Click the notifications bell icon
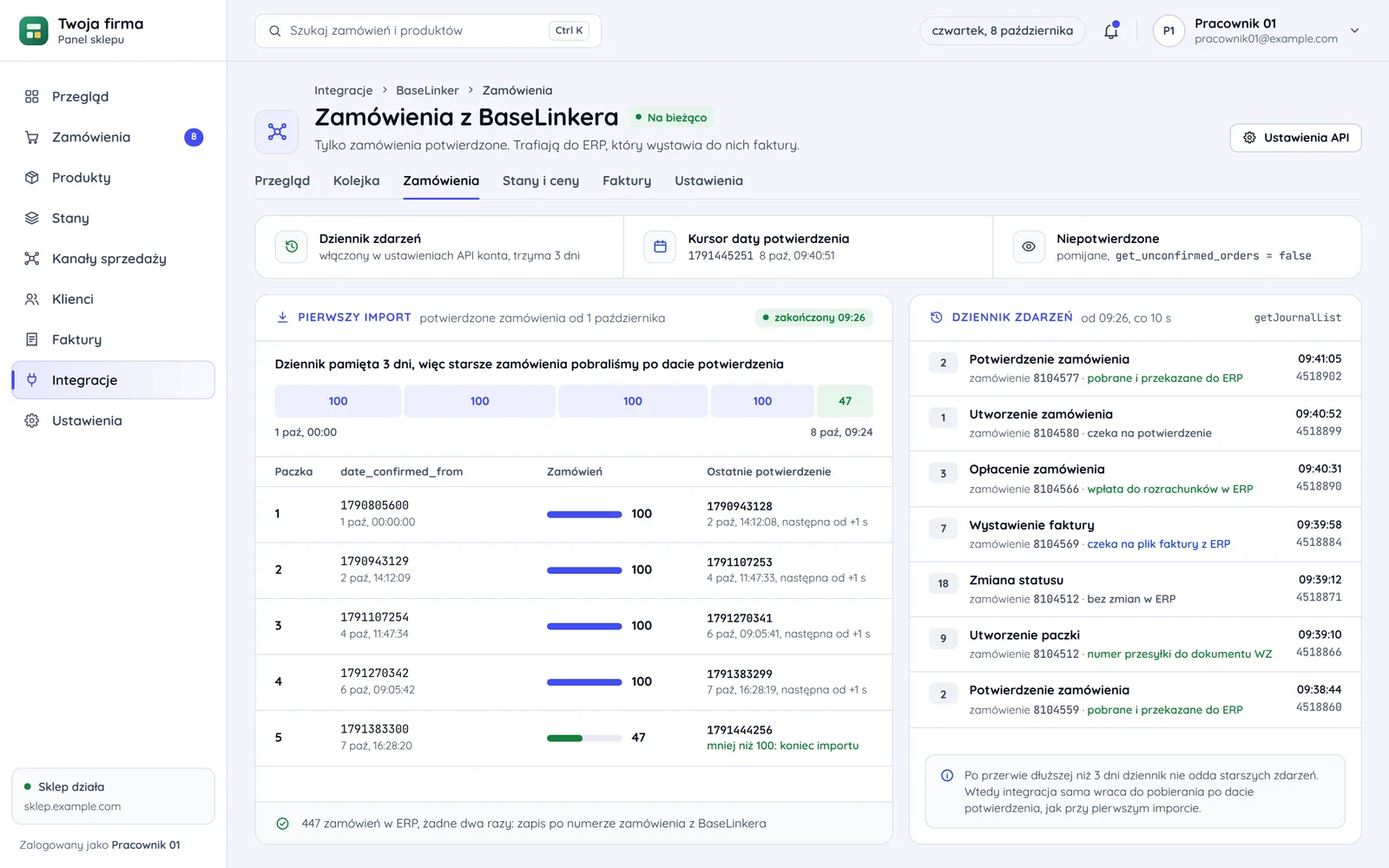Viewport: 1389px width, 868px height. [x=1111, y=31]
